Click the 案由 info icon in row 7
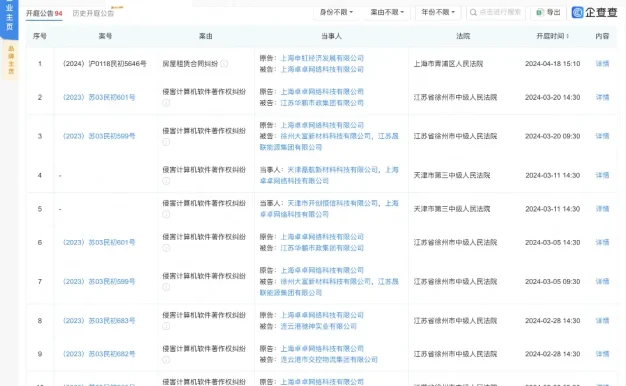The height and width of the screenshot is (386, 626). coord(166,287)
